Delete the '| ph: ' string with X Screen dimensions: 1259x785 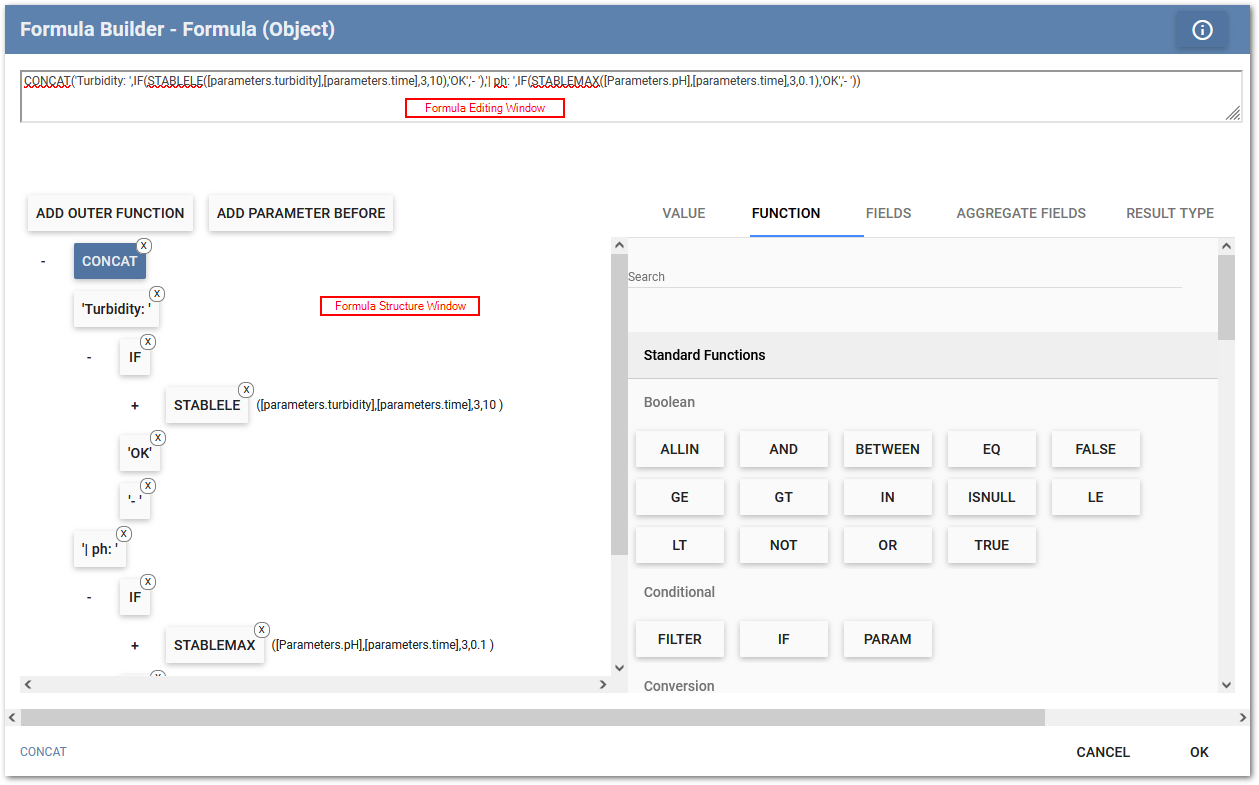[124, 534]
